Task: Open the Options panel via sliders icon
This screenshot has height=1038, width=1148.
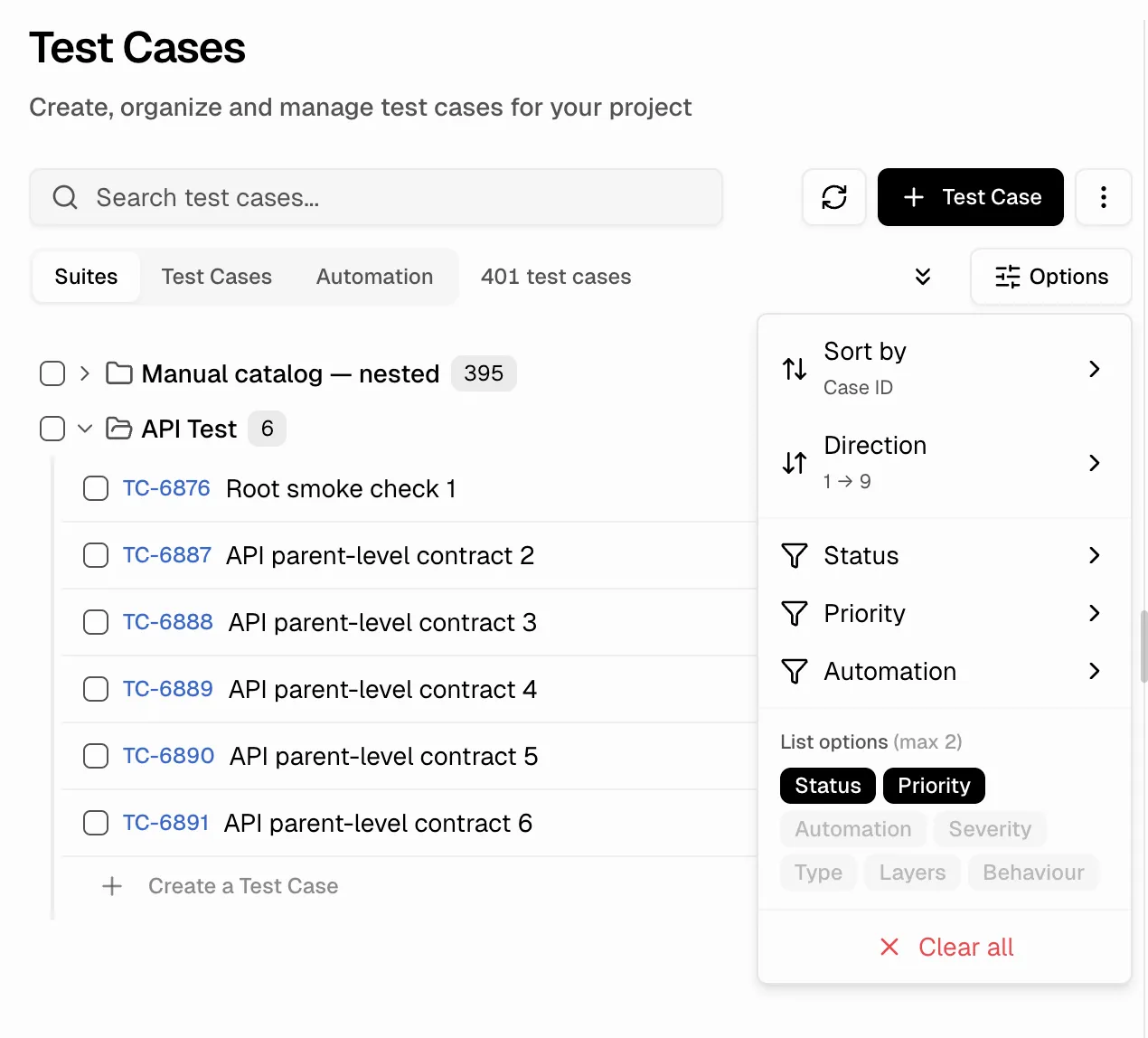Action: [x=1050, y=277]
